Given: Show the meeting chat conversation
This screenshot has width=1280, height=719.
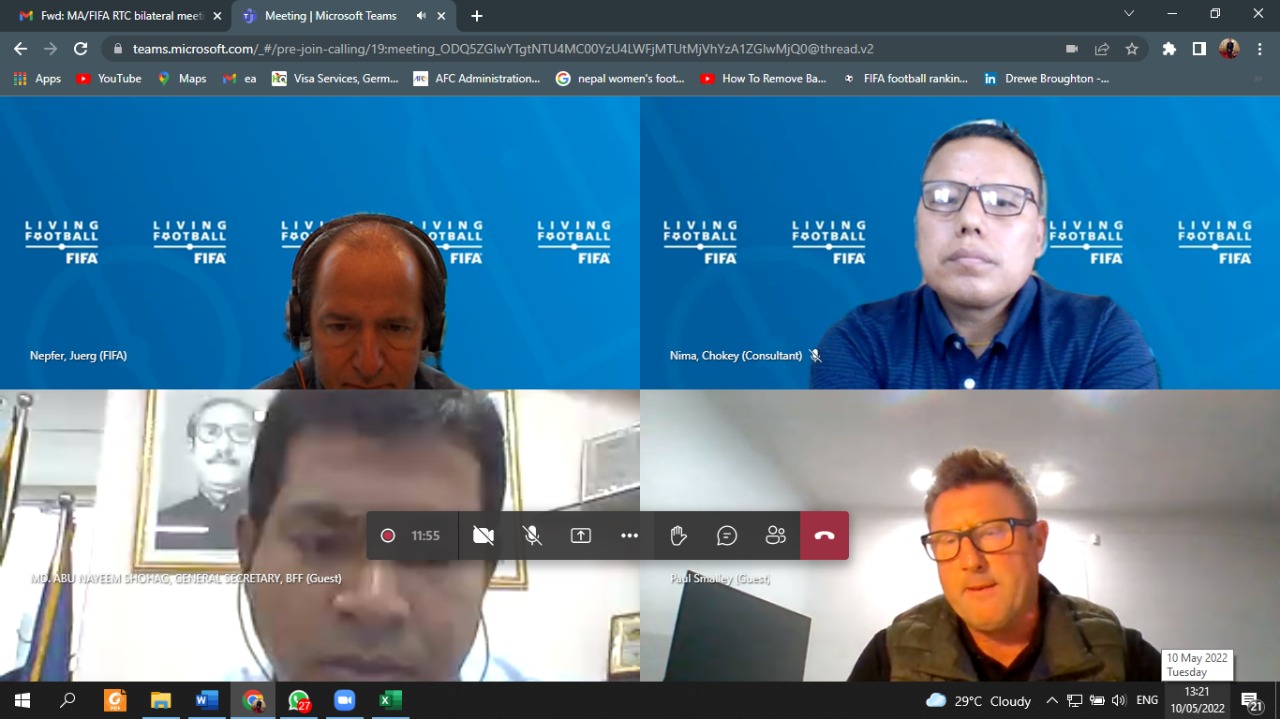Looking at the screenshot, I should (x=727, y=536).
